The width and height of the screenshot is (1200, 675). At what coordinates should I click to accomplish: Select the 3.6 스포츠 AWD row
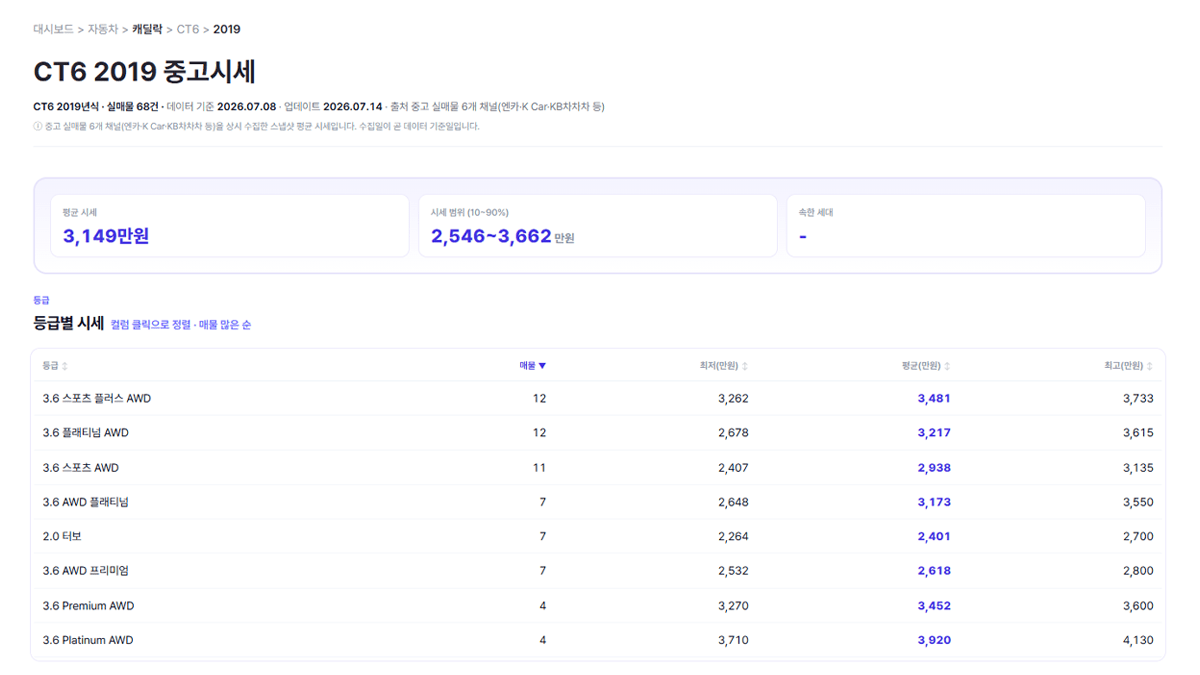pos(598,467)
